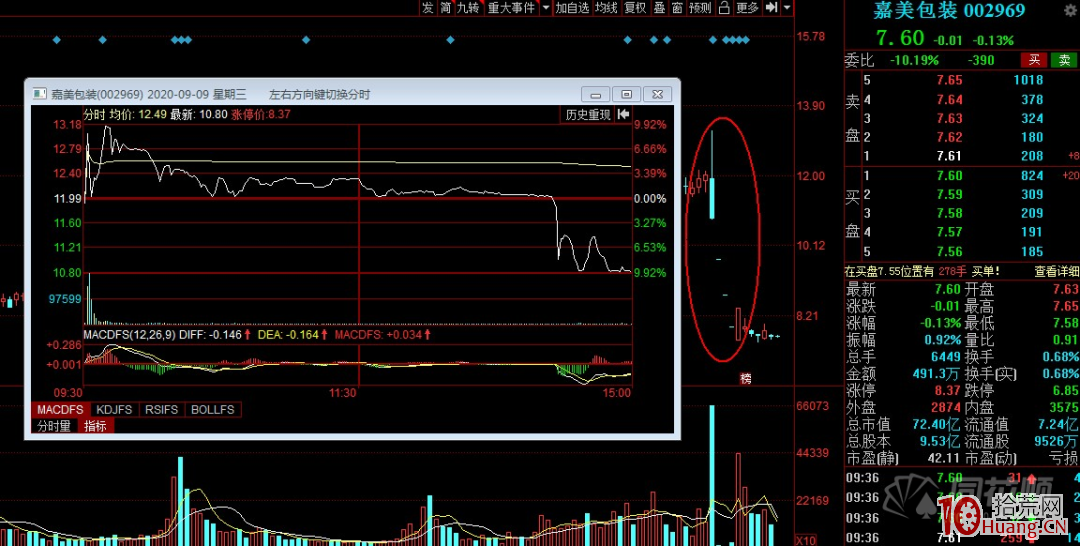This screenshot has width=1080, height=546.
Task: Select the 指标 tab
Action: (96, 426)
